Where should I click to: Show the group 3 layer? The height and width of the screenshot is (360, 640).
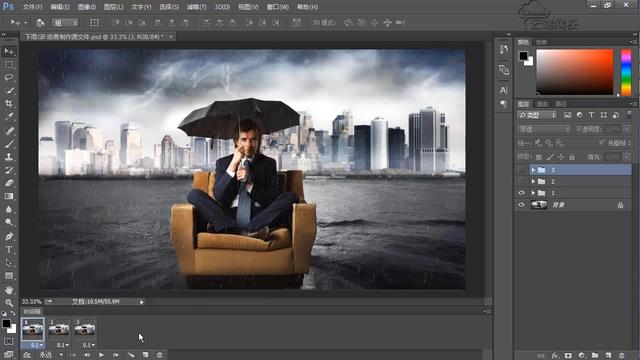(x=521, y=169)
